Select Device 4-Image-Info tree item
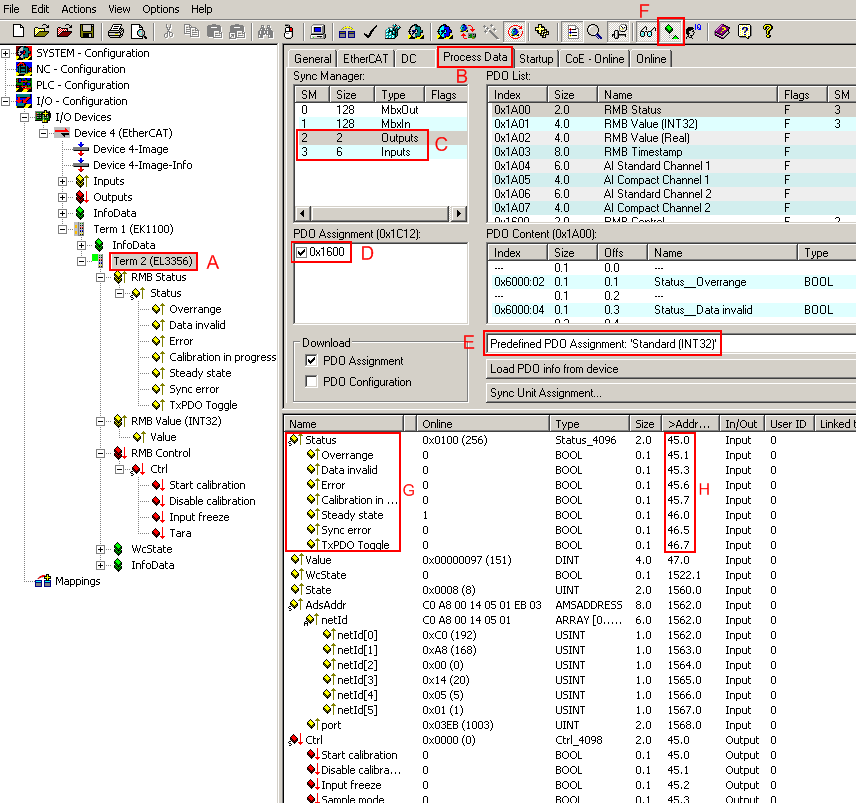This screenshot has width=856, height=803. tap(142, 165)
